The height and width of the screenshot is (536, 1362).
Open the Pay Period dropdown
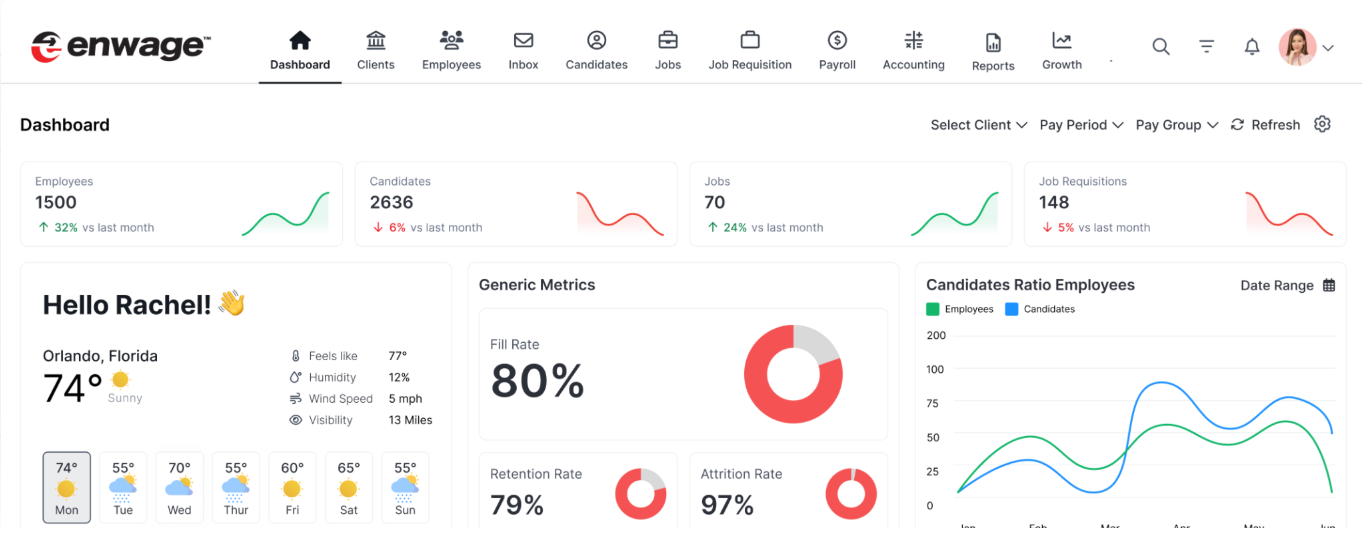(1081, 125)
